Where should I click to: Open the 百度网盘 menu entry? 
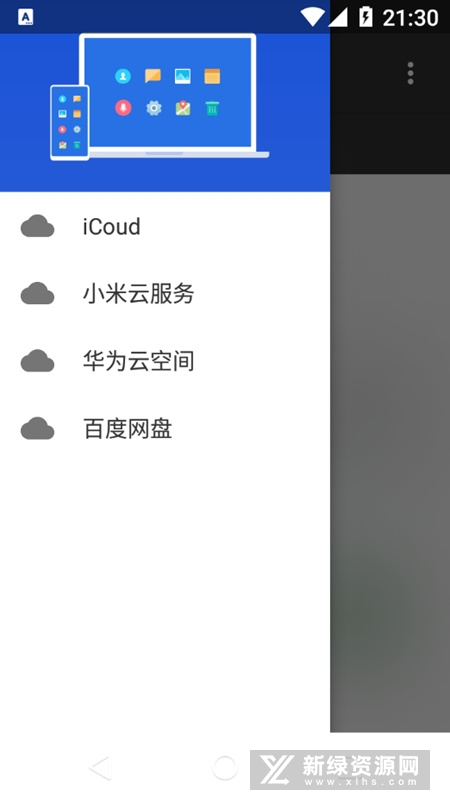pyautogui.click(x=165, y=428)
